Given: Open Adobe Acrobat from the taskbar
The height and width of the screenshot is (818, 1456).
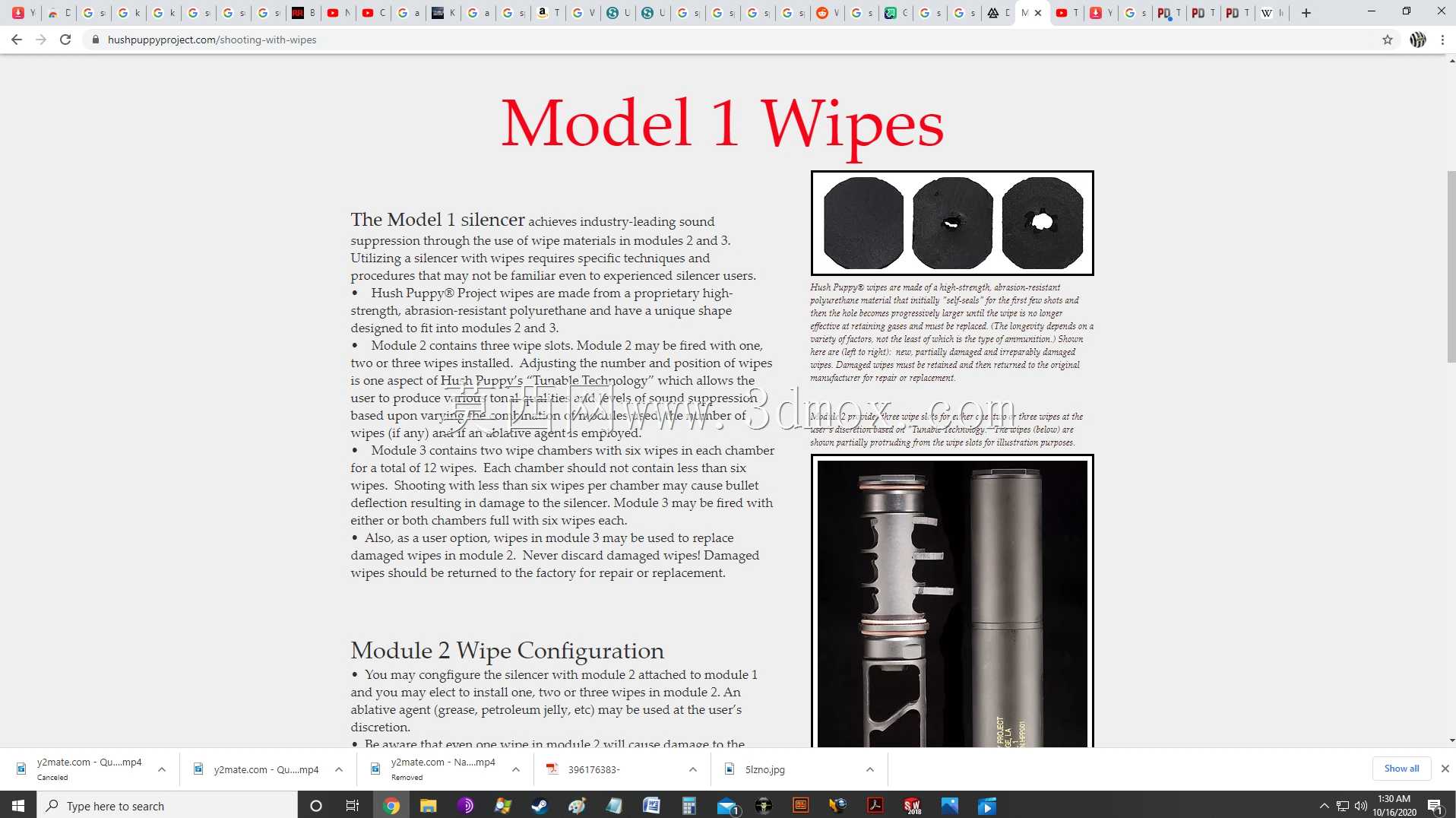Looking at the screenshot, I should [875, 806].
